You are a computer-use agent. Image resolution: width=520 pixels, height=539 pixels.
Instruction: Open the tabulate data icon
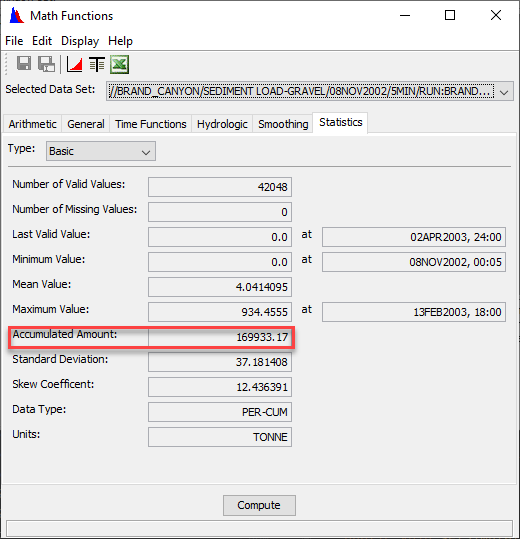click(x=97, y=64)
